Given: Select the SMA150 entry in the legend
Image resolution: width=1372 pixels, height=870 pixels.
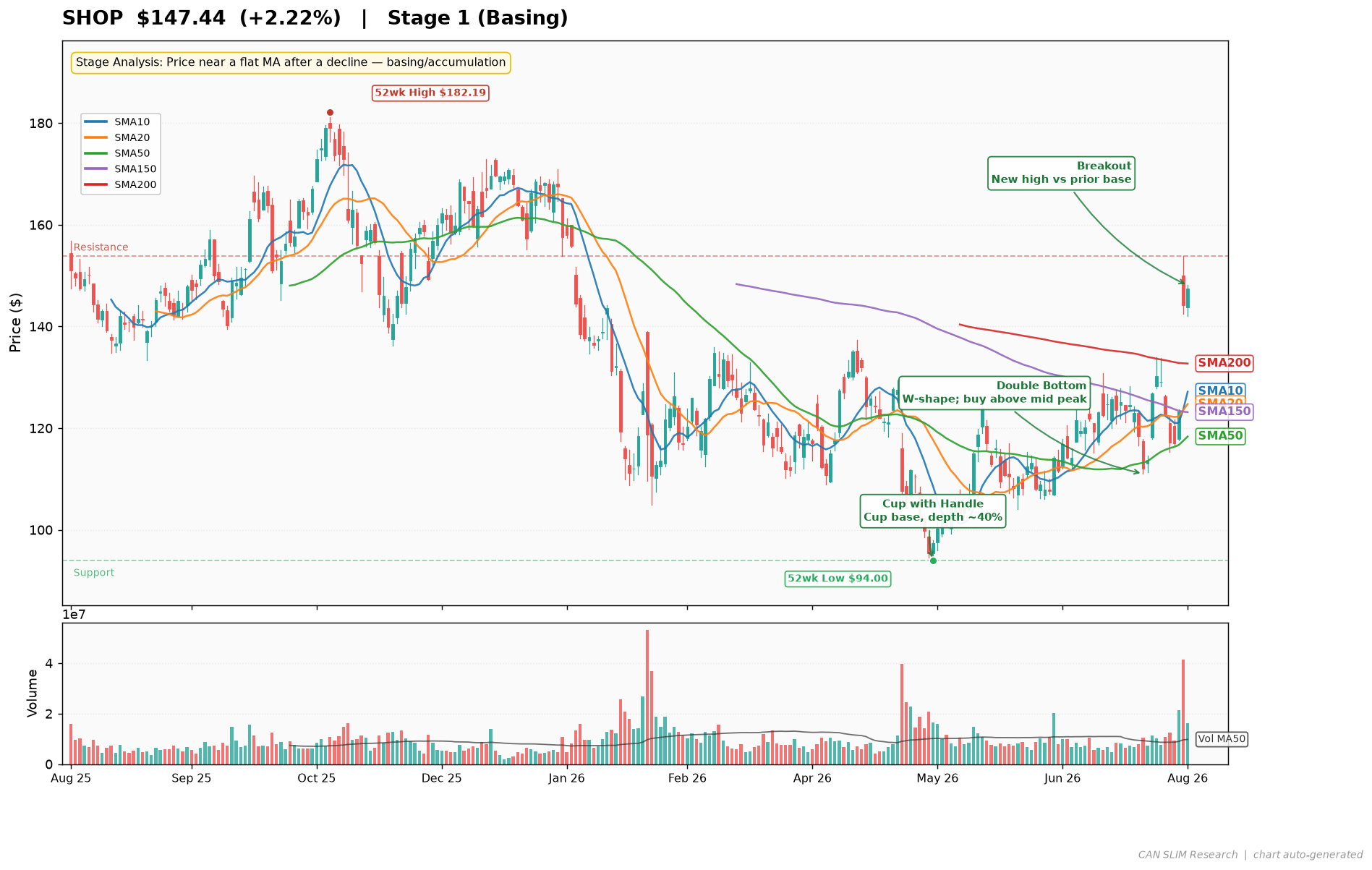Looking at the screenshot, I should tap(121, 169).
